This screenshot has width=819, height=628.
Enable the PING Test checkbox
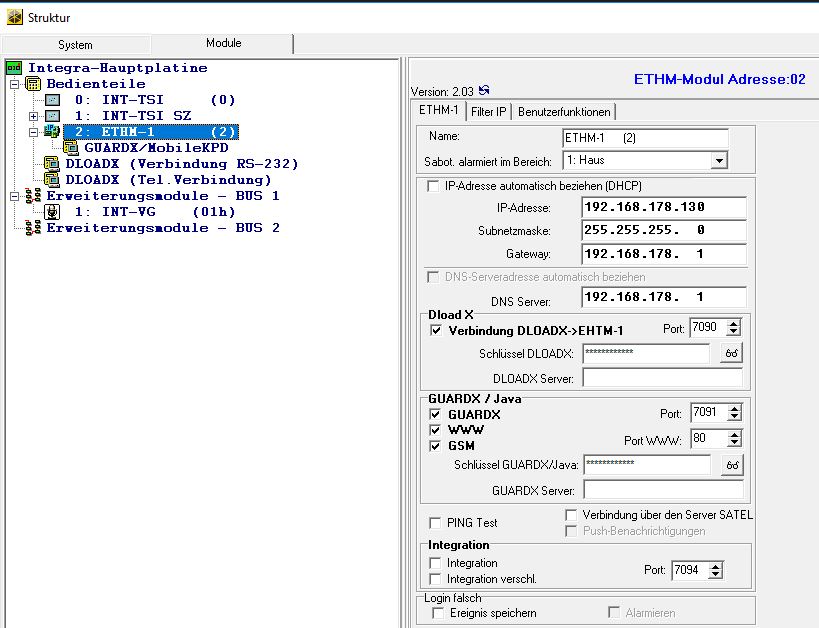(x=435, y=523)
